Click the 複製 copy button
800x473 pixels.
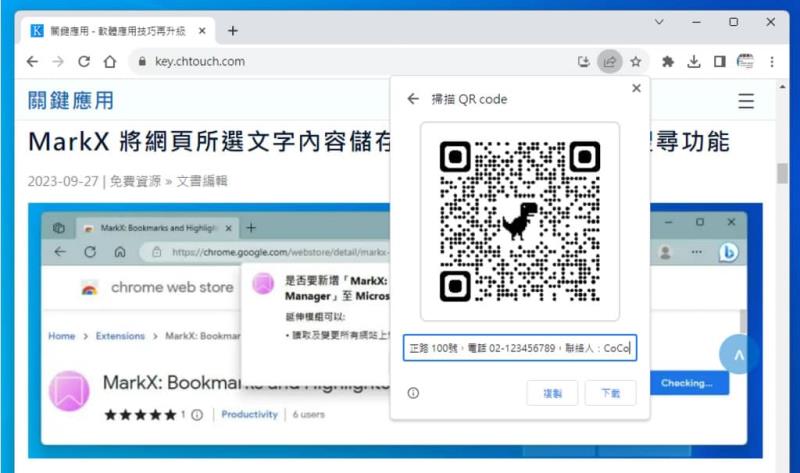coord(552,393)
